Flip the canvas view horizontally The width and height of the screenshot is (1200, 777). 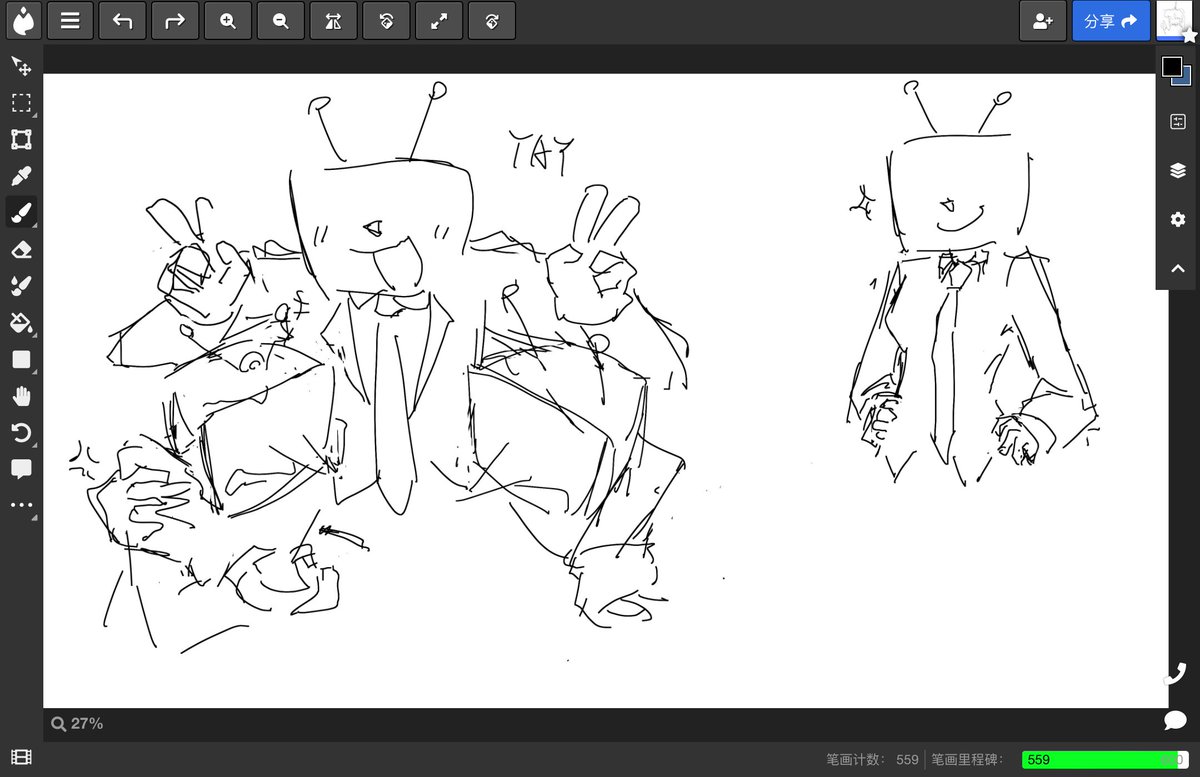click(x=334, y=21)
